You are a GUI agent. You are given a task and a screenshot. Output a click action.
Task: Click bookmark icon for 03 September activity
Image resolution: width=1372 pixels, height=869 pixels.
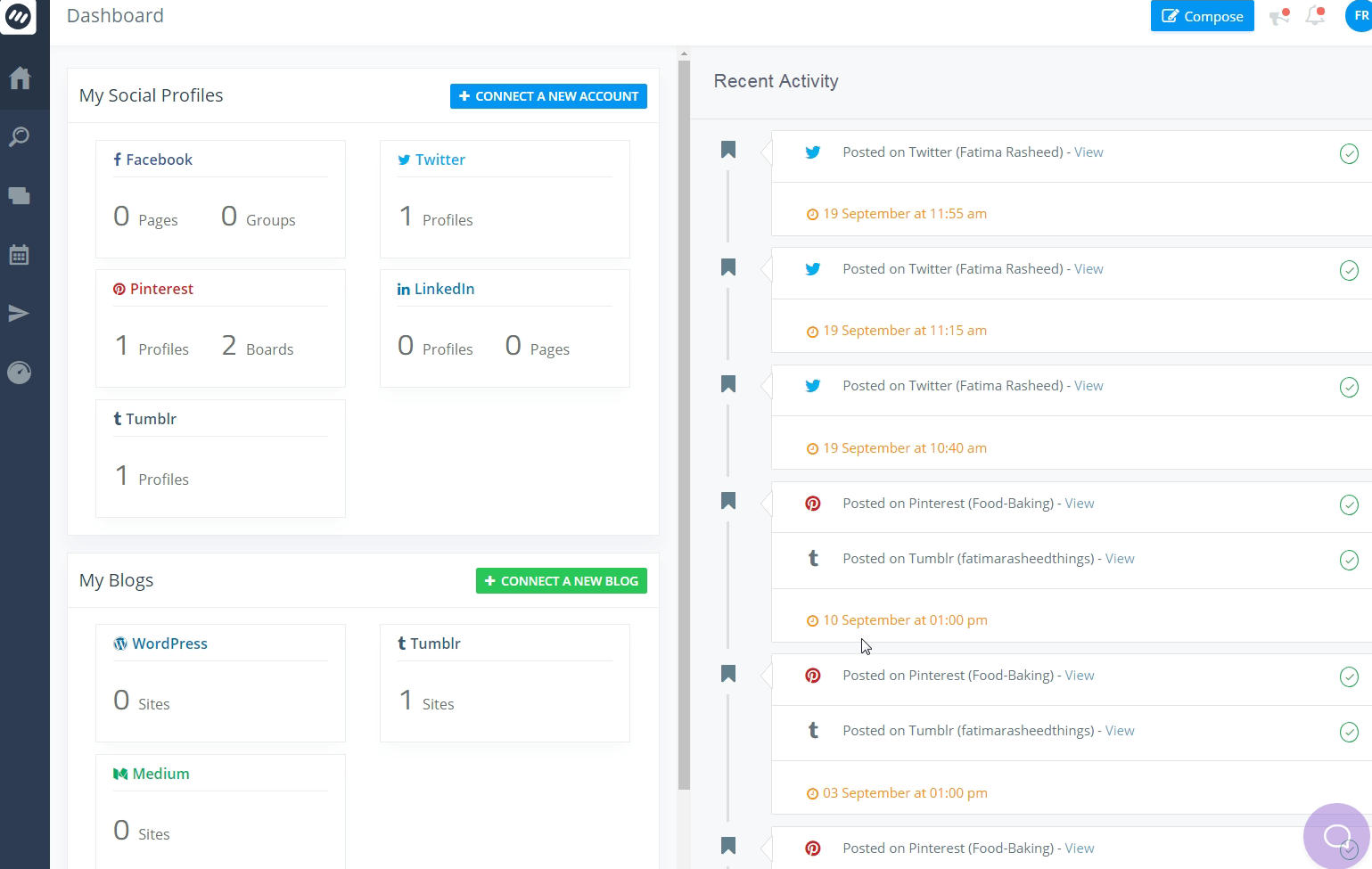pos(728,673)
